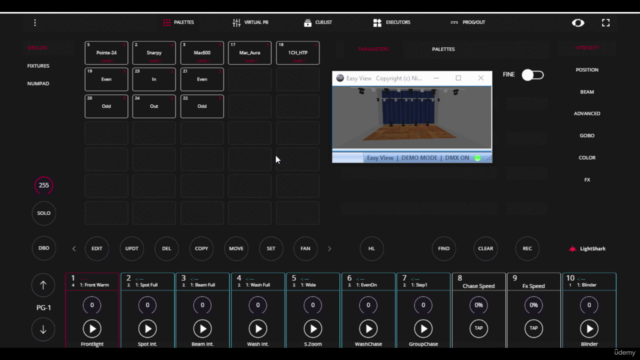This screenshot has width=640, height=360.
Task: Select the Mac600 group
Action: pyautogui.click(x=202, y=53)
